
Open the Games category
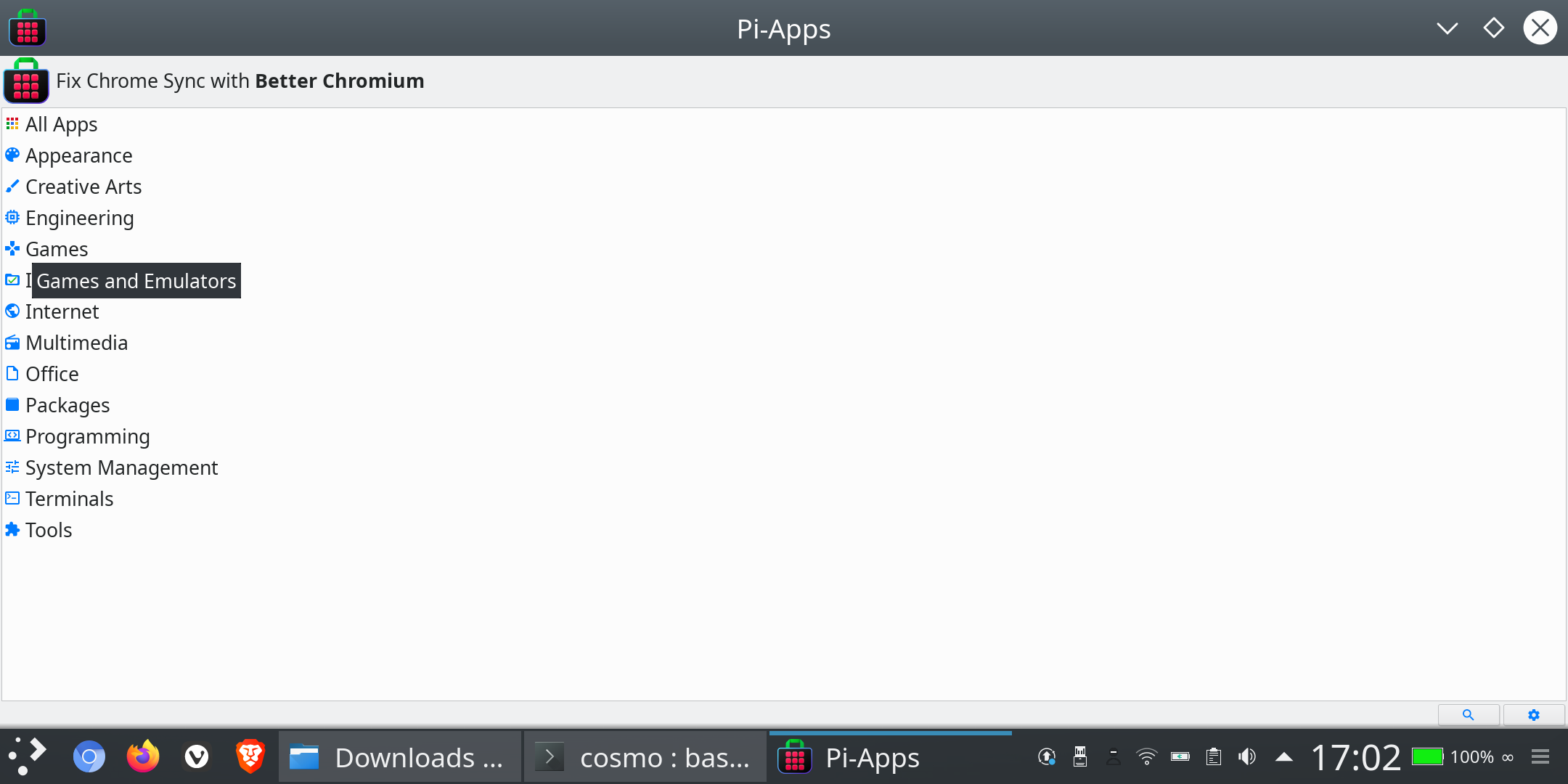coord(57,249)
